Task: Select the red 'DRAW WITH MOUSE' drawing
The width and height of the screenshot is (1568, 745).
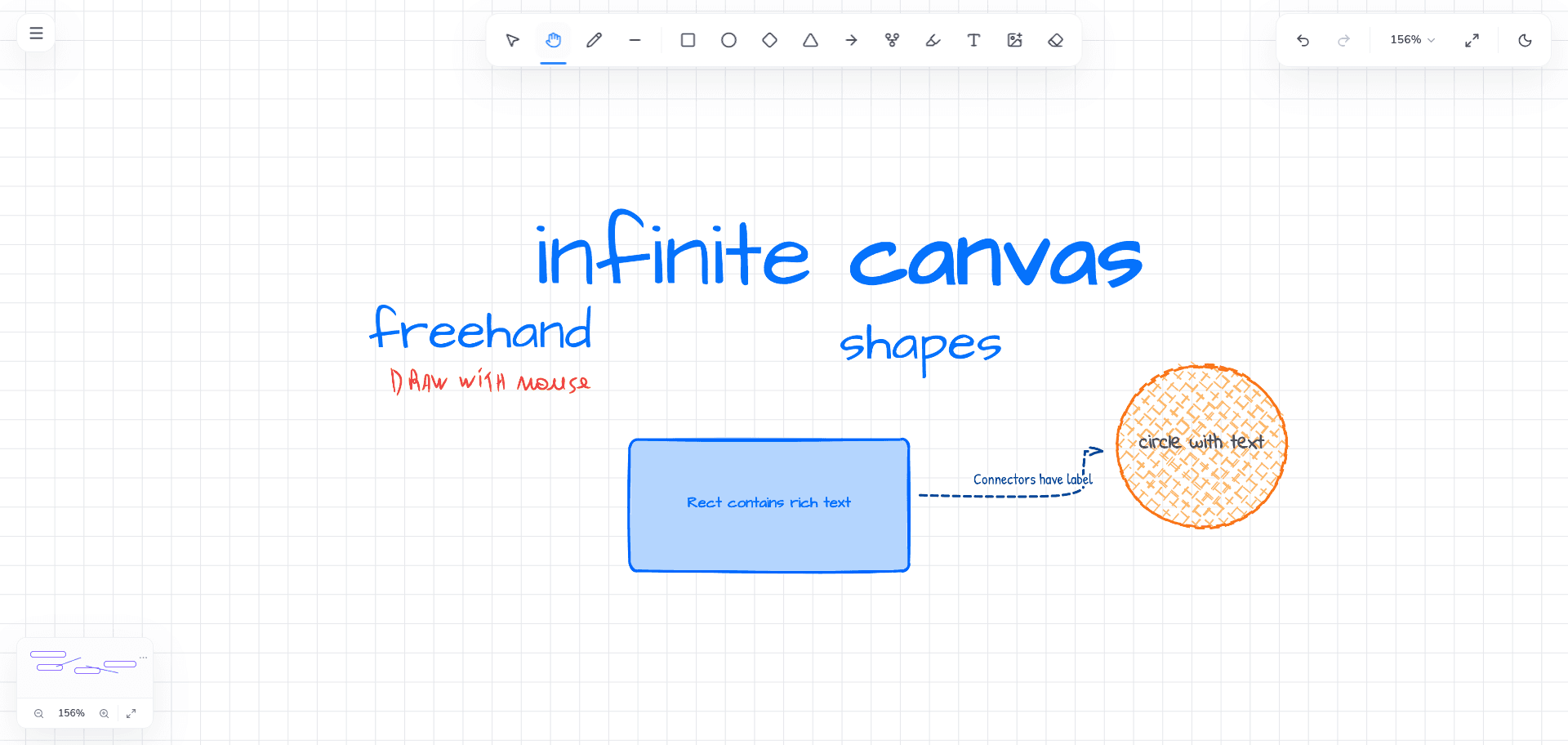Action: (x=490, y=381)
